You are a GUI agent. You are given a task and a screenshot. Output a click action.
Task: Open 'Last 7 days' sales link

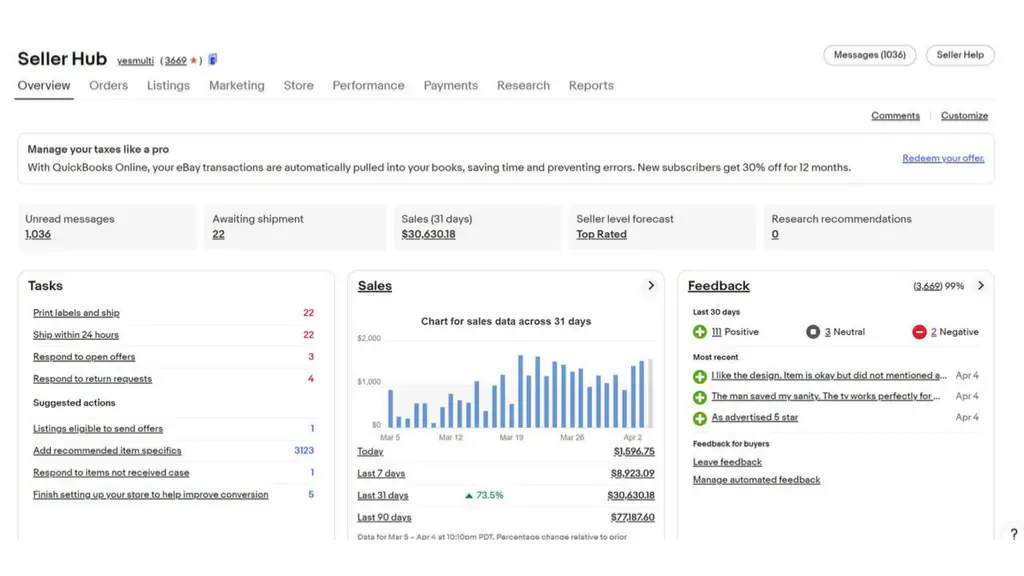point(381,473)
